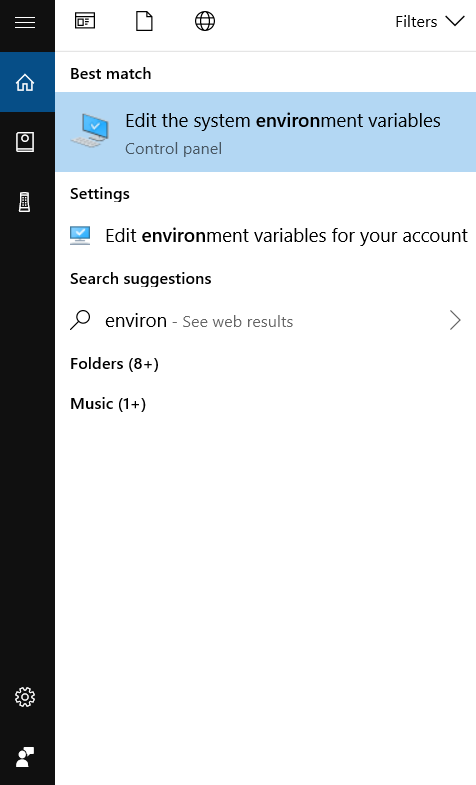Image resolution: width=476 pixels, height=785 pixels.
Task: Open the hamburger menu at top of sidebar
Action: (25, 23)
